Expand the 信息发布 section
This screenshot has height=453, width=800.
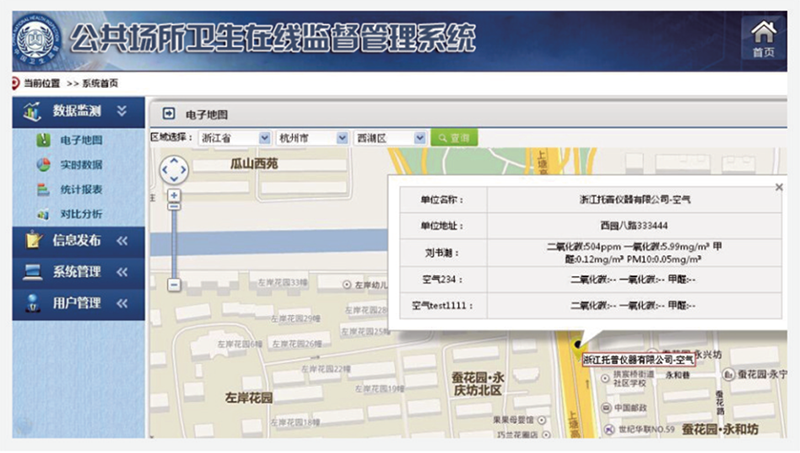point(122,240)
